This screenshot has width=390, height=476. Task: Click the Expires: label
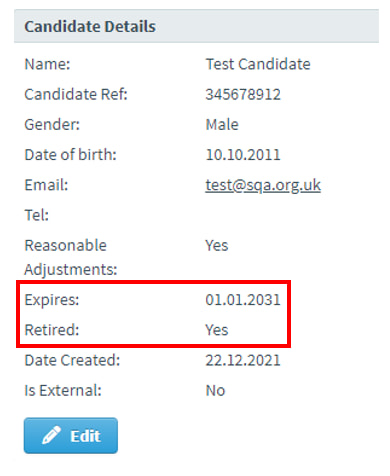pos(52,300)
